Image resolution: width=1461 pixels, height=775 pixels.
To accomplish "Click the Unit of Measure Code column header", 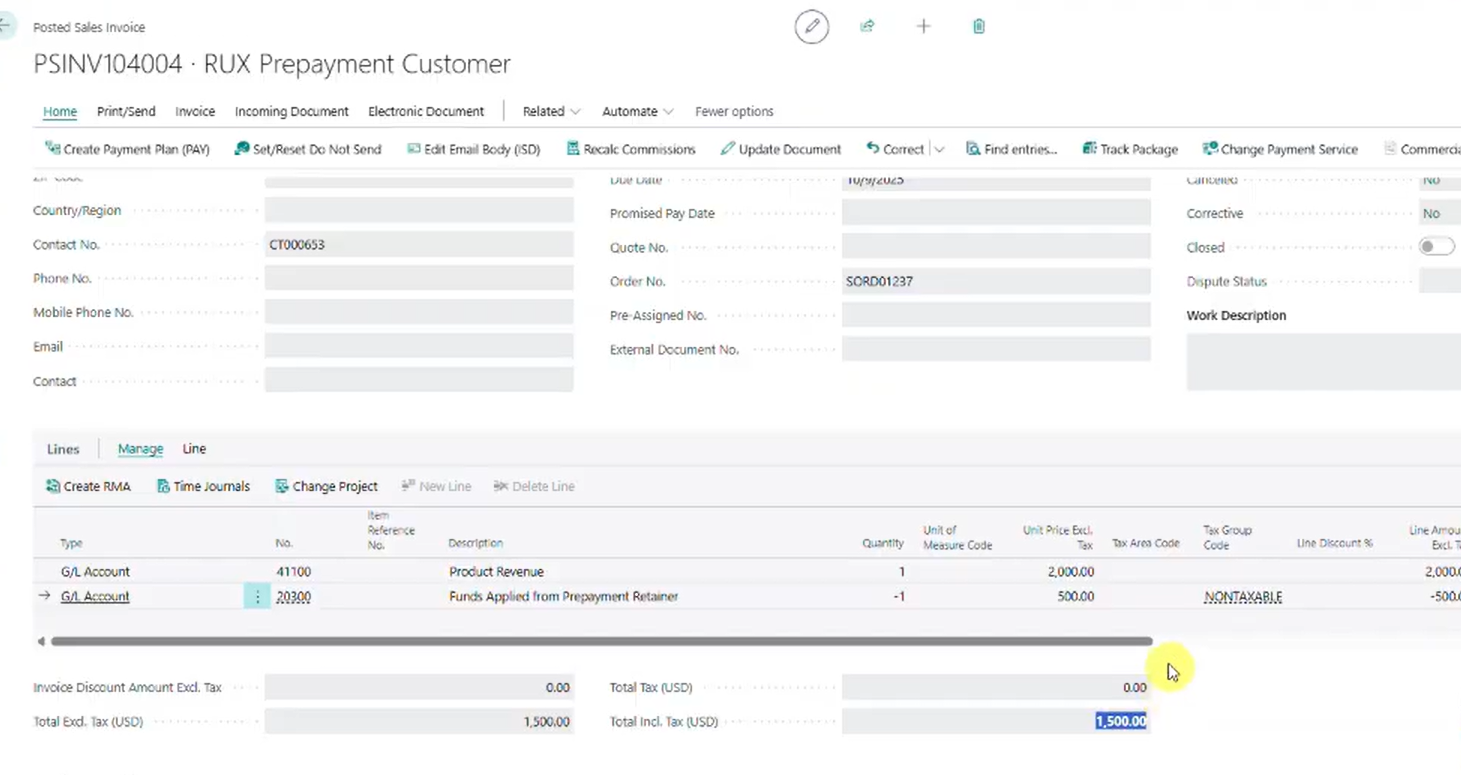I will pyautogui.click(x=957, y=537).
